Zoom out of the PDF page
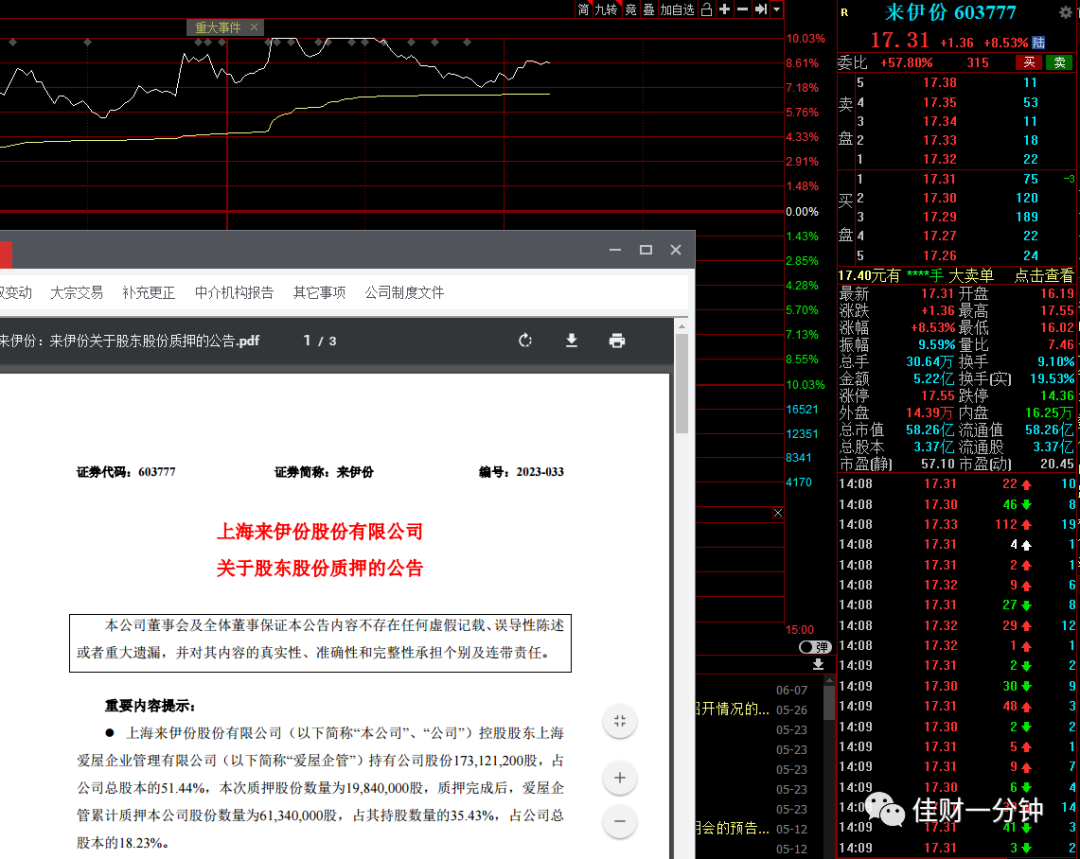Viewport: 1080px width, 859px height. [619, 821]
